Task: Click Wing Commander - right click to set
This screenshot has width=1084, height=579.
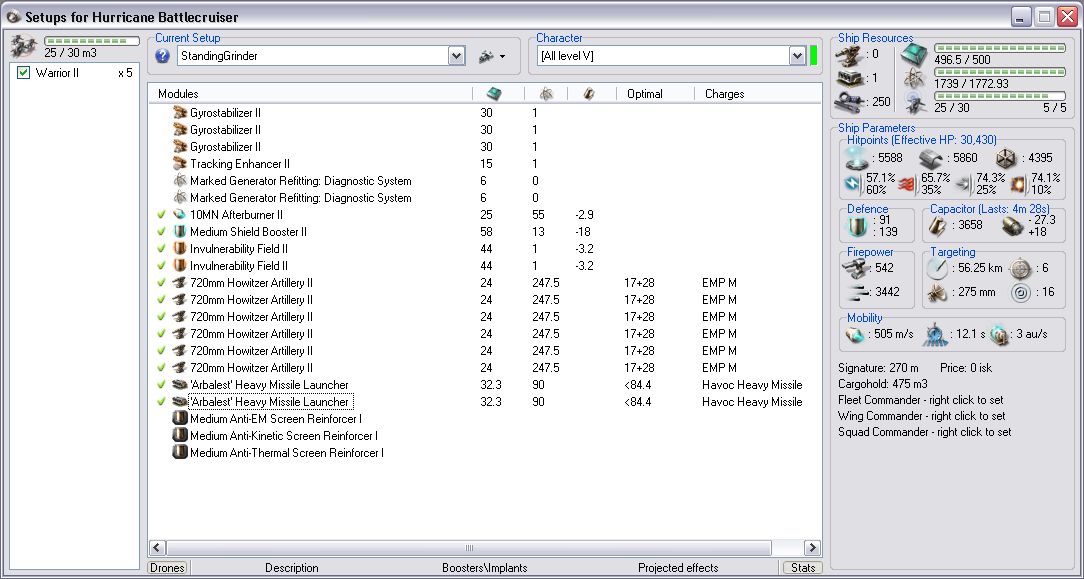Action: (x=922, y=416)
